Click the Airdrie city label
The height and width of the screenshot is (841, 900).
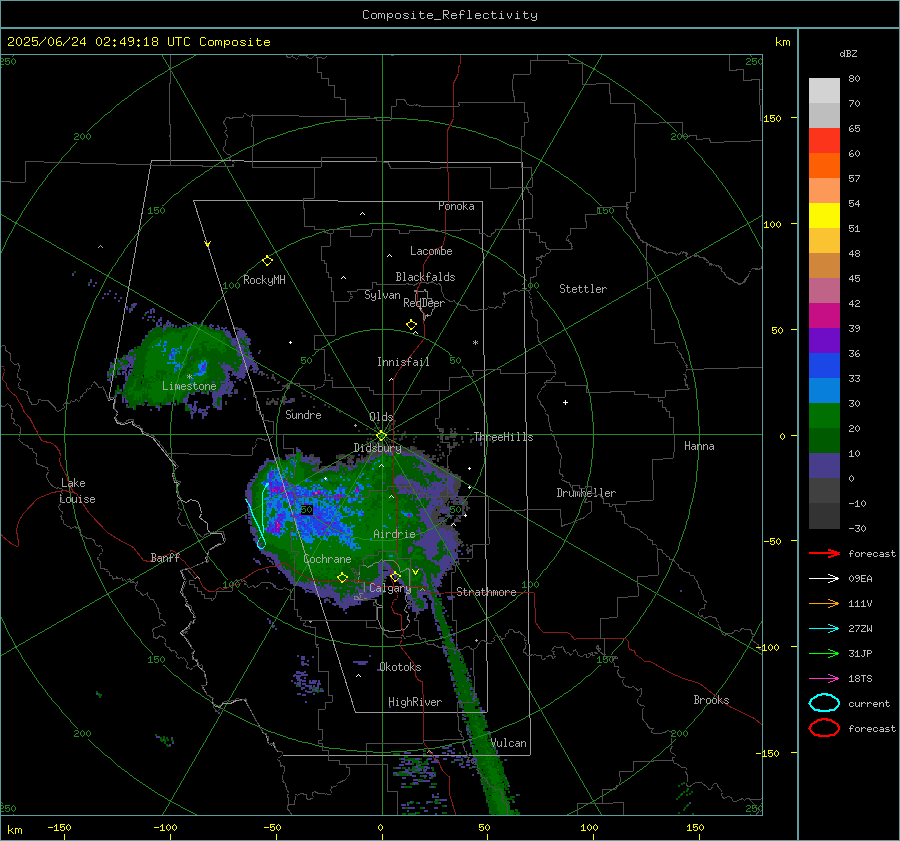pyautogui.click(x=394, y=534)
